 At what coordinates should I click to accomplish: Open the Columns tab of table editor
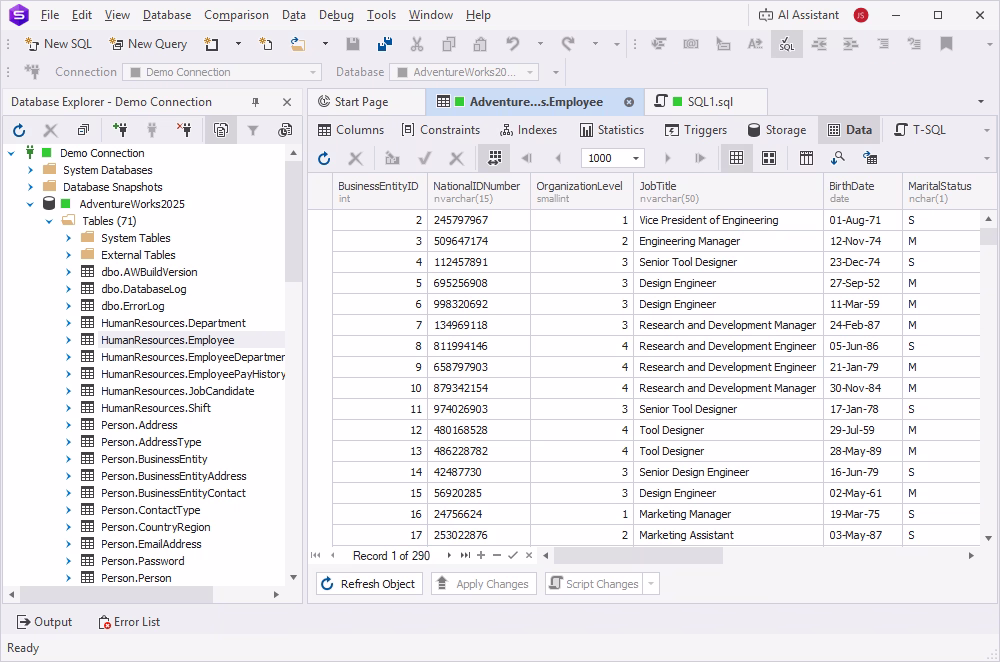[351, 130]
